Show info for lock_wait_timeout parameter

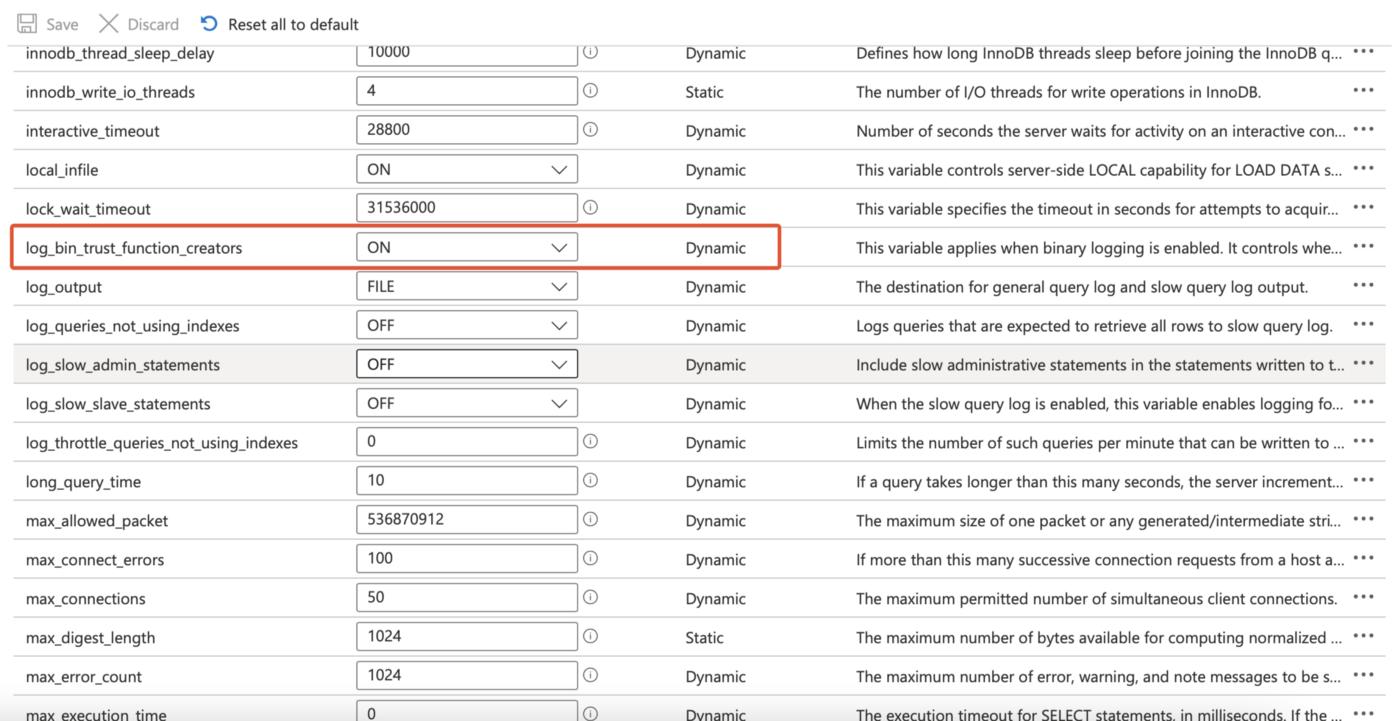[x=590, y=208]
